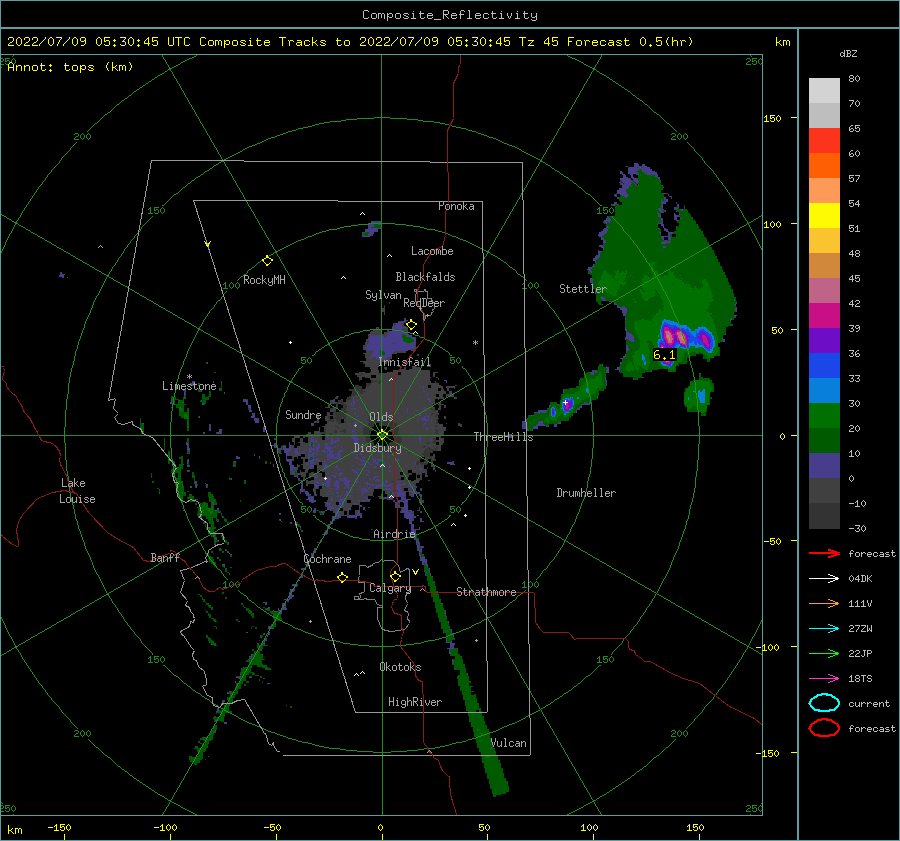This screenshot has width=900, height=841.
Task: Click the green 22JP arrow icon
Action: (x=824, y=653)
